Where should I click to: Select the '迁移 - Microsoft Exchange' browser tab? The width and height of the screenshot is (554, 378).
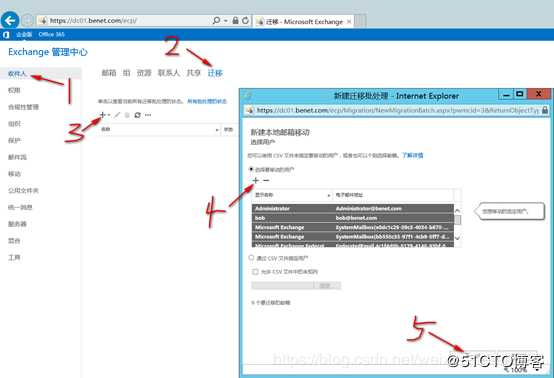coord(303,22)
